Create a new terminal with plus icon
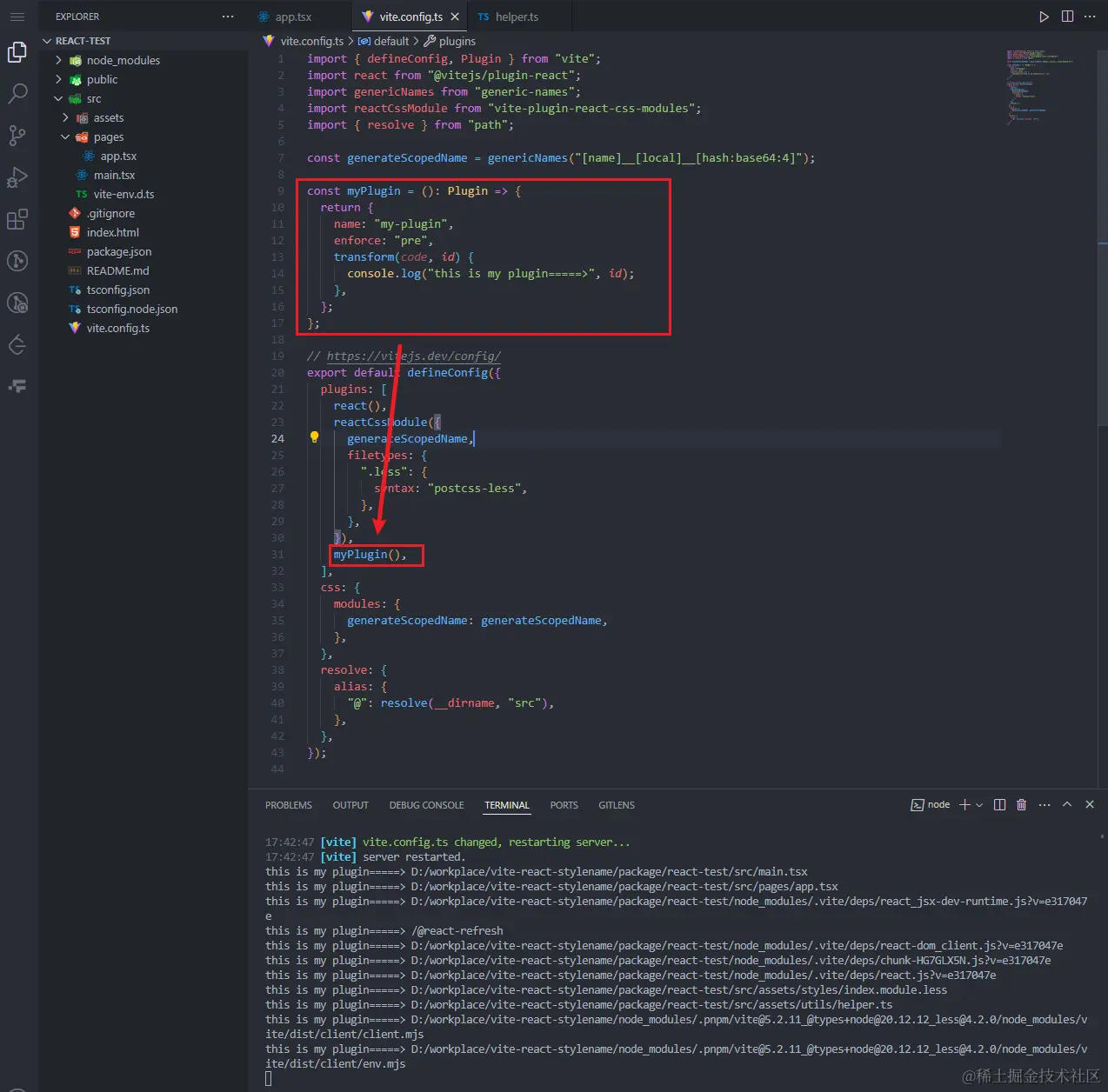 (x=964, y=805)
